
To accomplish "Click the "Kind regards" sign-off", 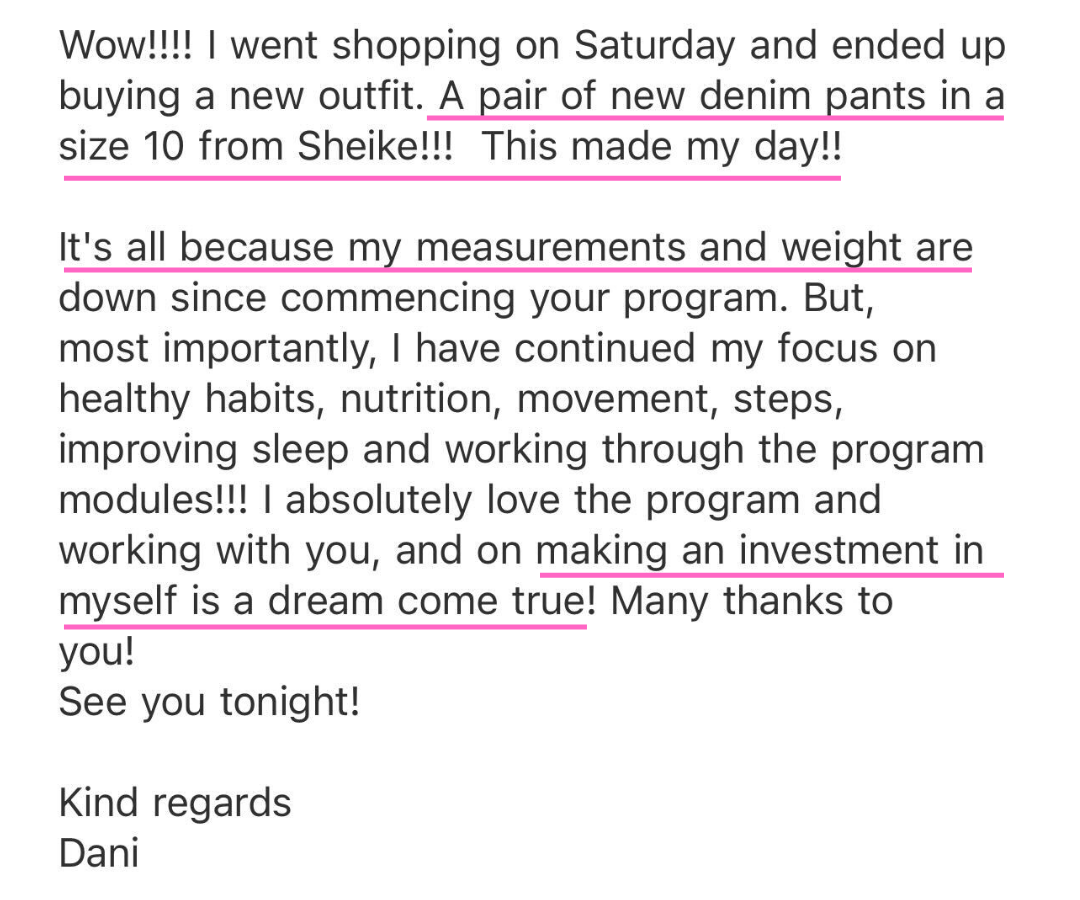I will [176, 803].
